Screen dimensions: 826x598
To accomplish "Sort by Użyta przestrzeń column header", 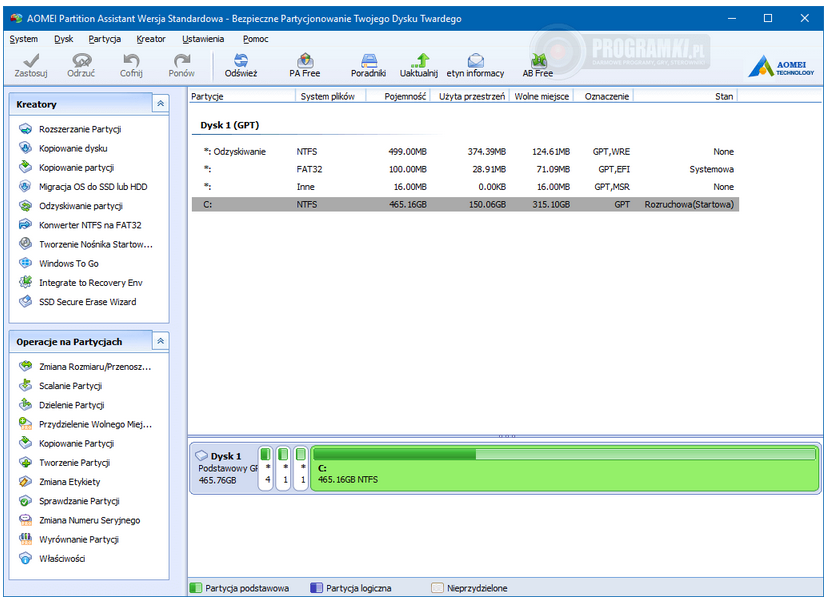I will [x=470, y=96].
